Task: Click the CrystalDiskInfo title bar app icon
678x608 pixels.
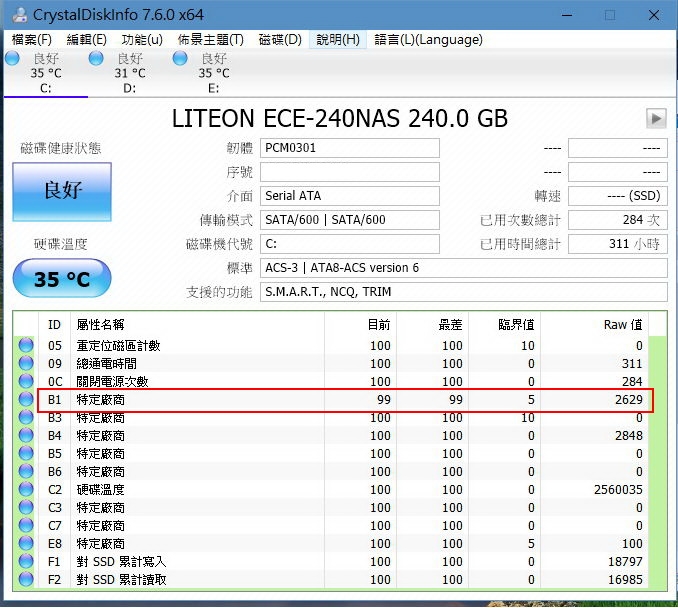Action: tap(19, 15)
